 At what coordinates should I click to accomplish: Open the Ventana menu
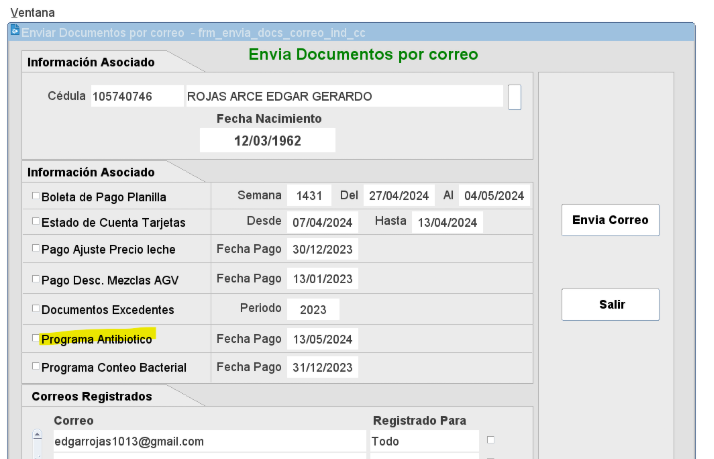[32, 11]
